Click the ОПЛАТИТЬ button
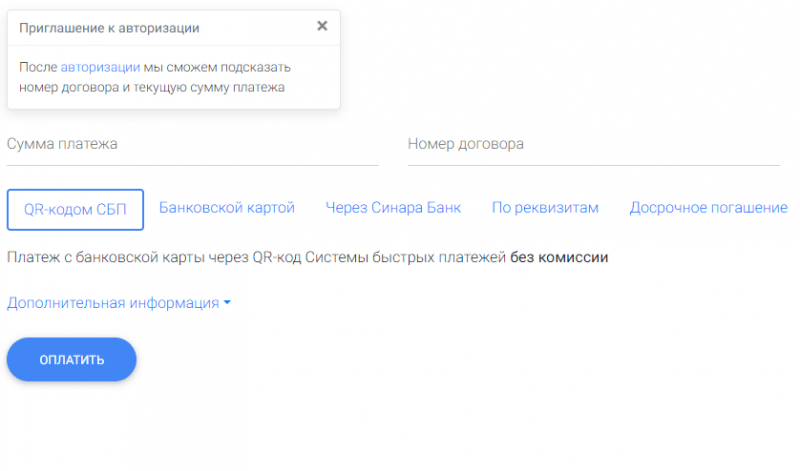Image resolution: width=800 pixels, height=471 pixels. [71, 359]
